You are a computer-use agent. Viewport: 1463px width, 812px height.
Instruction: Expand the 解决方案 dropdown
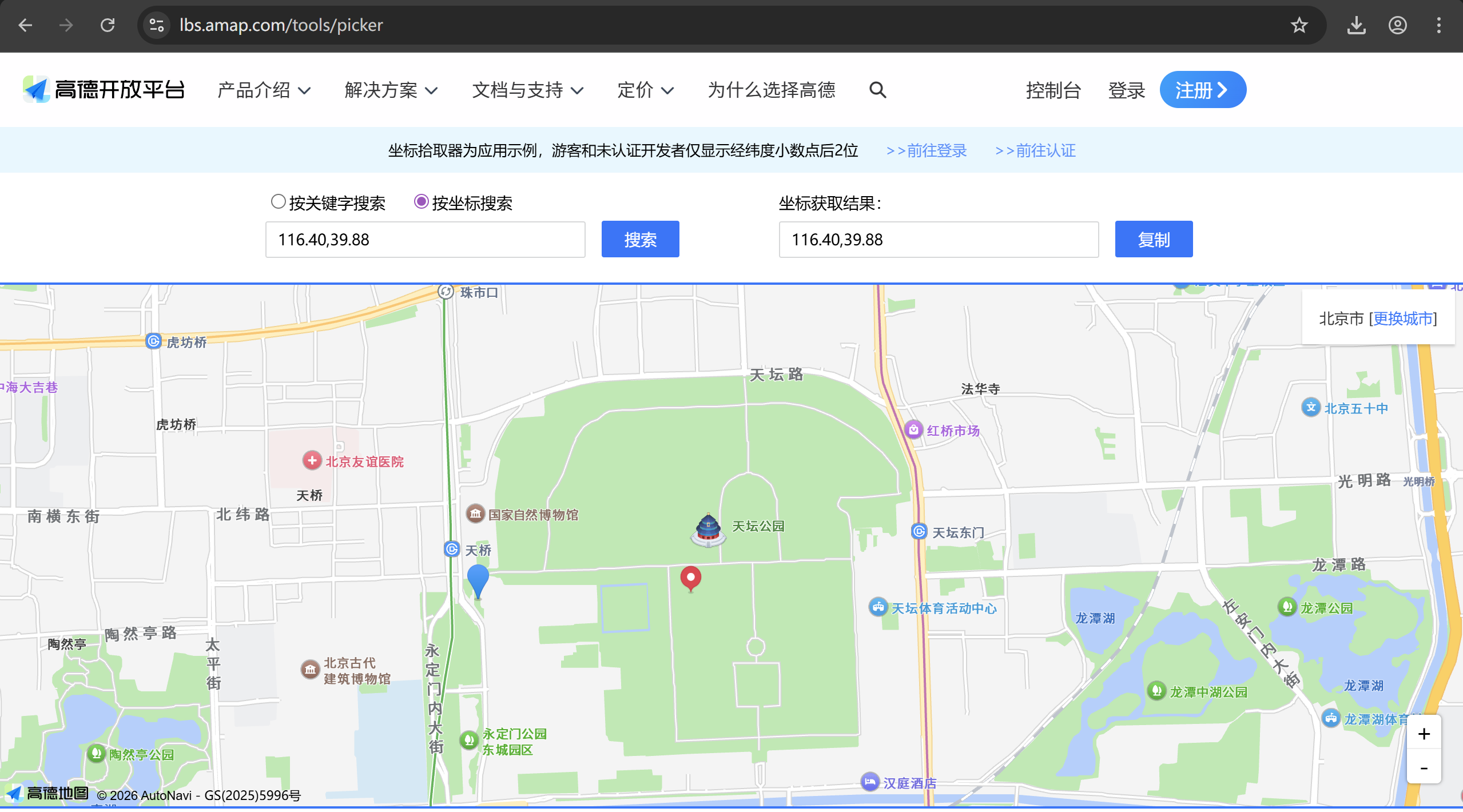pyautogui.click(x=392, y=90)
